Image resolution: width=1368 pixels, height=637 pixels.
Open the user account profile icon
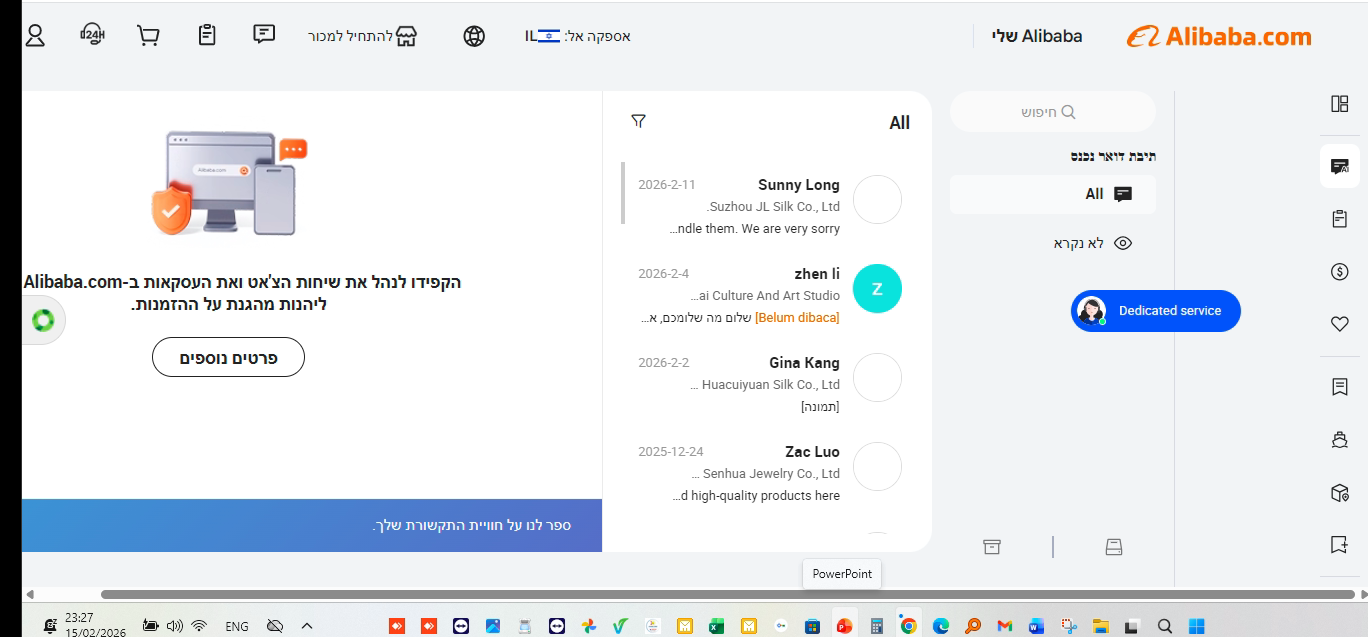35,35
